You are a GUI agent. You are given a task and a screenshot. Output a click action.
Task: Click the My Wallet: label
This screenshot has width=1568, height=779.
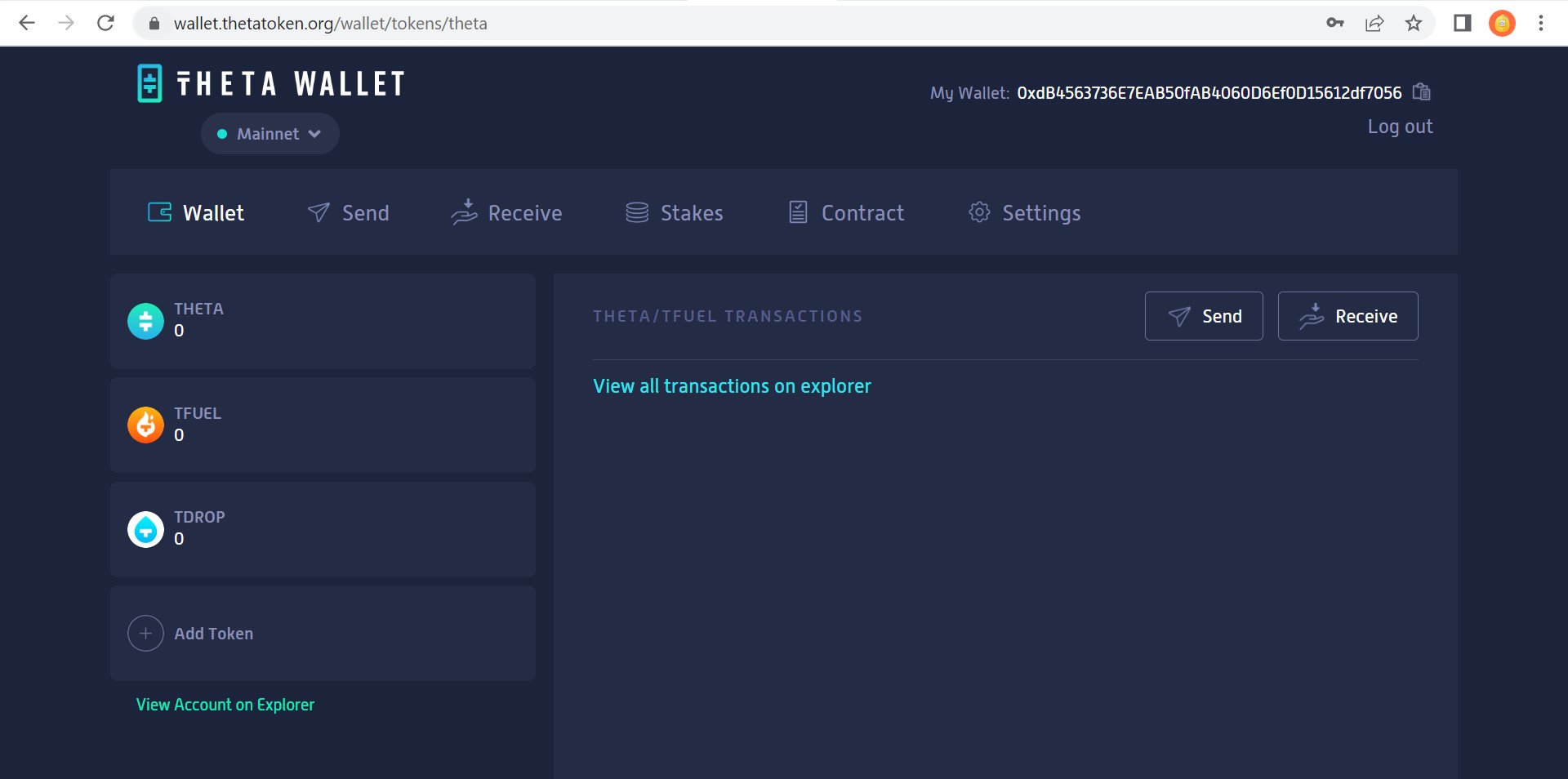pyautogui.click(x=970, y=93)
